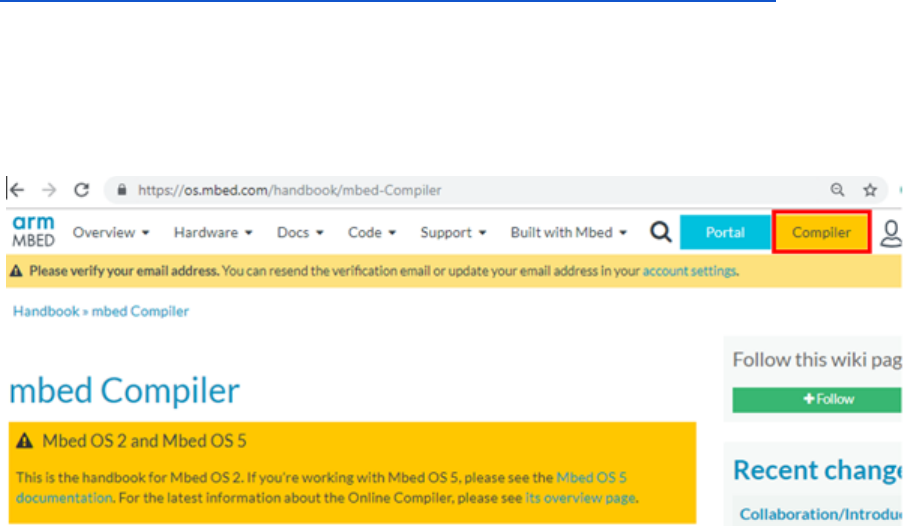Click the Please verify your email address text

(124, 271)
